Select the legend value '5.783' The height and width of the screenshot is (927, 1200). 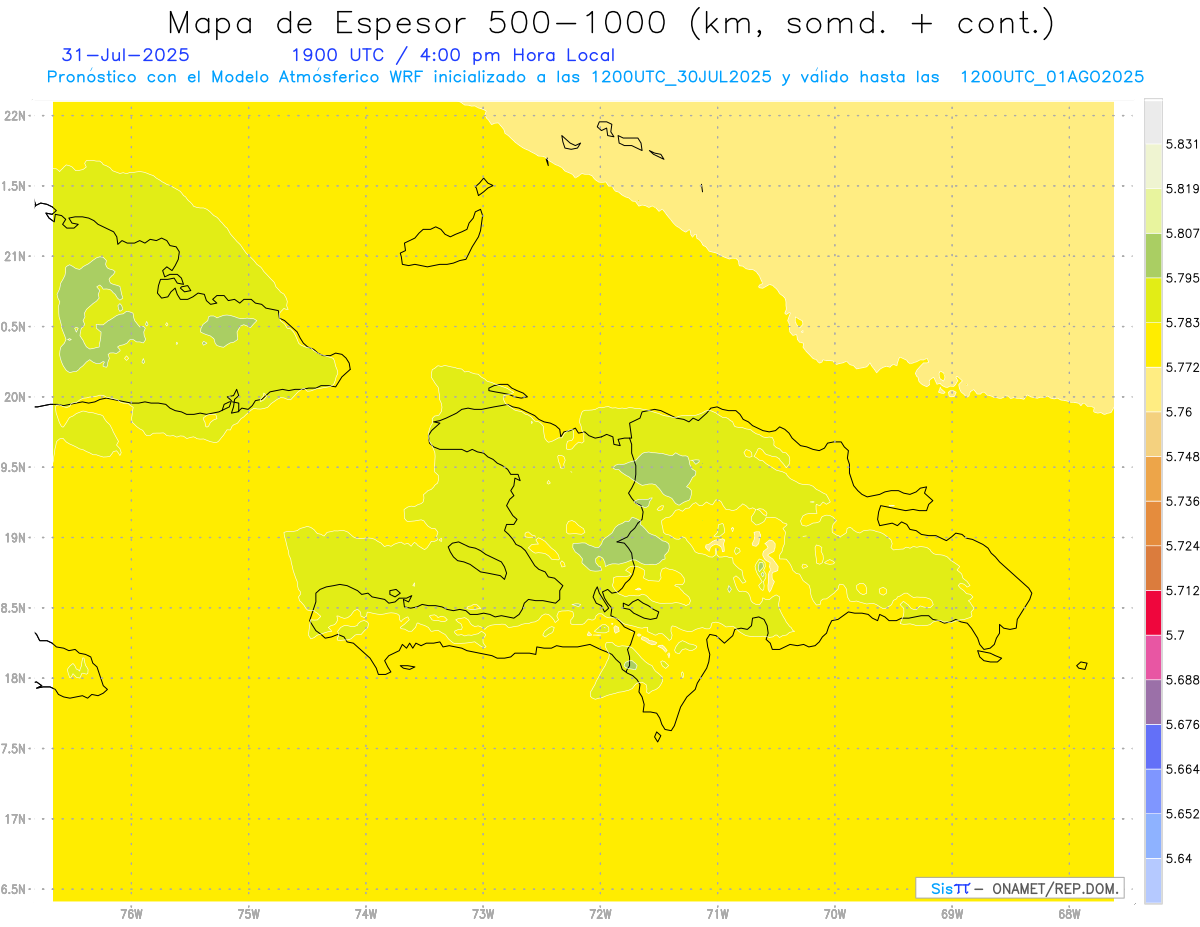[1183, 322]
